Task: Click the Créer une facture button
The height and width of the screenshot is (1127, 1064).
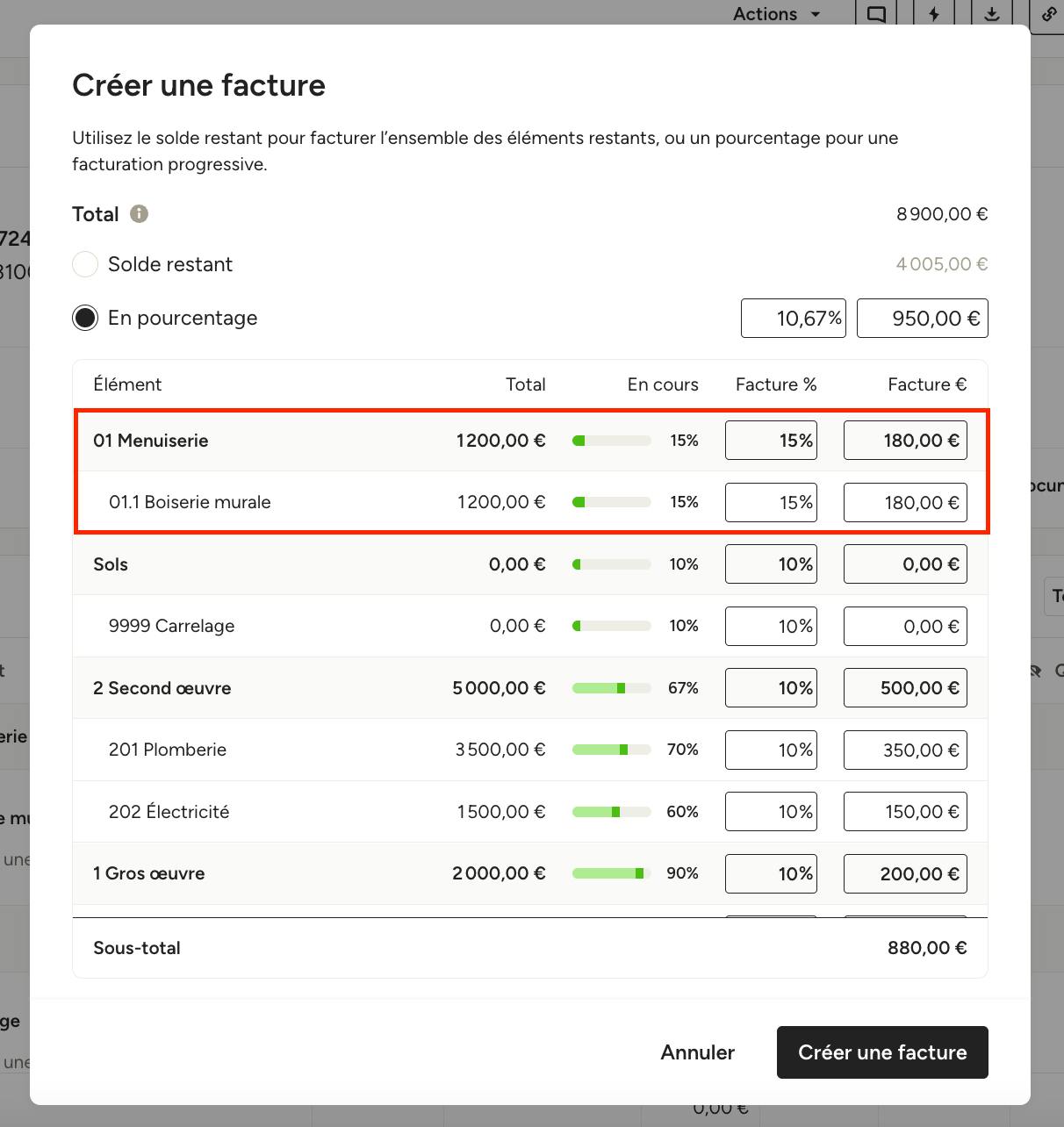Action: click(x=882, y=1052)
